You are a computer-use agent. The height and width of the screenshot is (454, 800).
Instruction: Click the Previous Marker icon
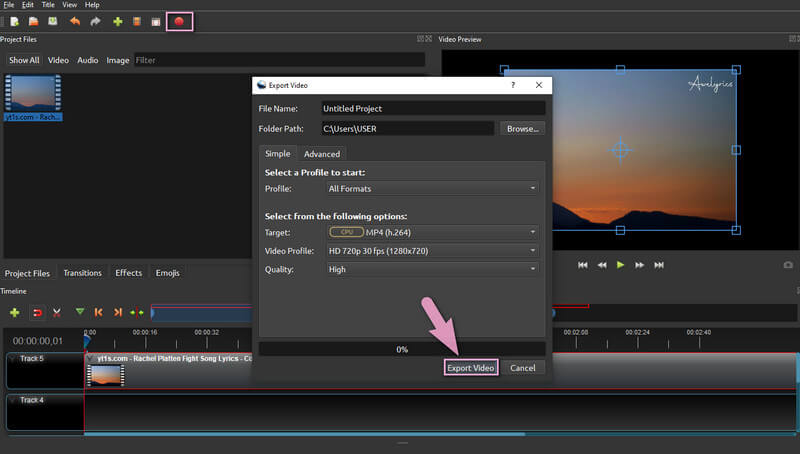(x=98, y=312)
